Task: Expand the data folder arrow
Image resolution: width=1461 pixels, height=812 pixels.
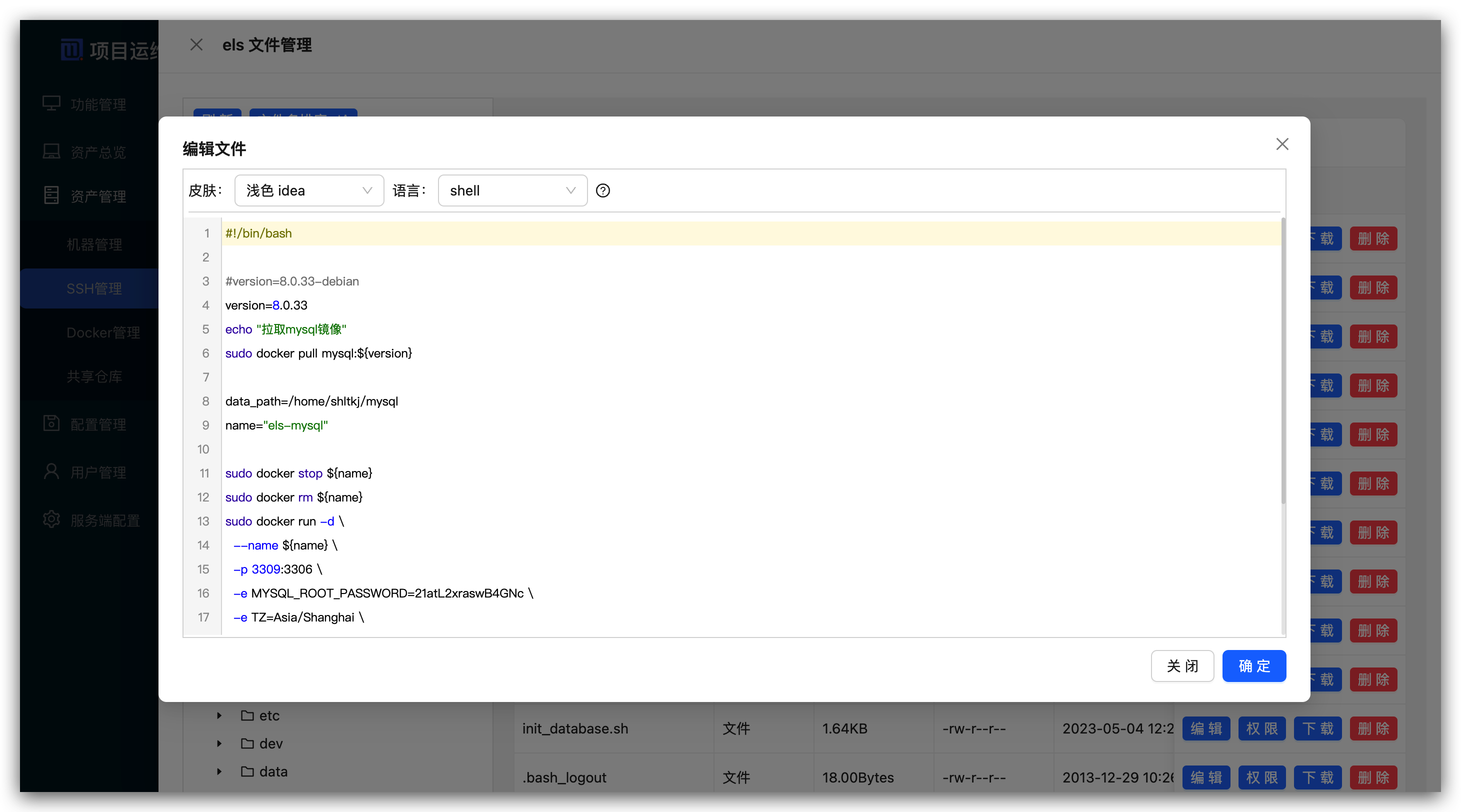Action: pos(219,771)
